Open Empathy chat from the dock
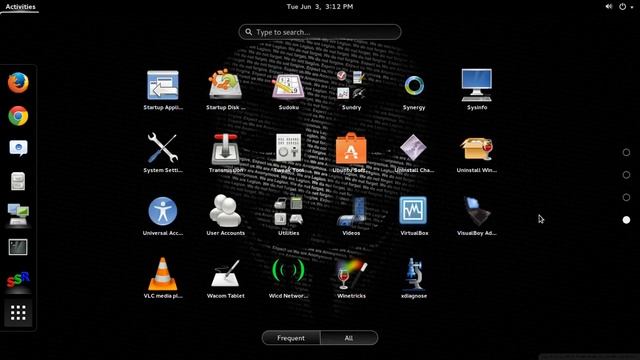 click(18, 148)
